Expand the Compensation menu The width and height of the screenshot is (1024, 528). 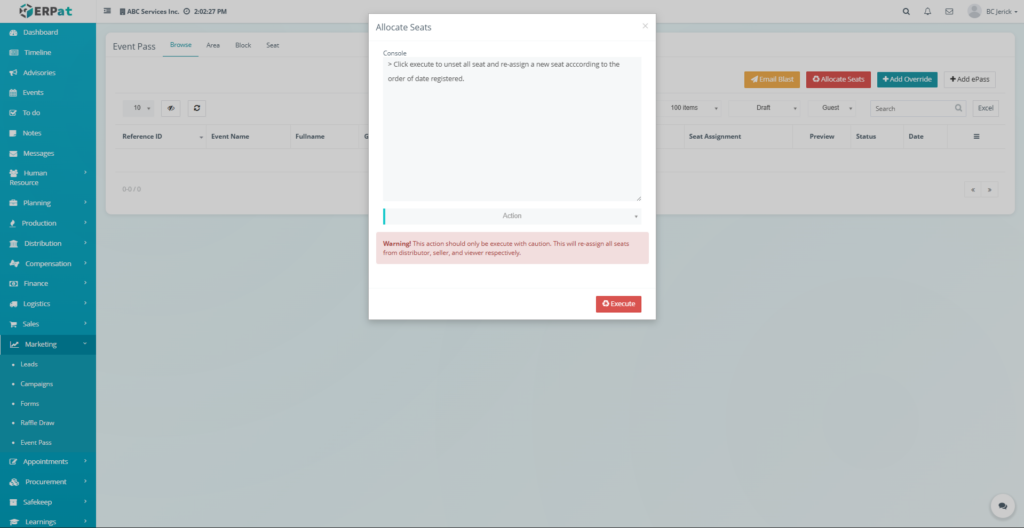[48, 263]
